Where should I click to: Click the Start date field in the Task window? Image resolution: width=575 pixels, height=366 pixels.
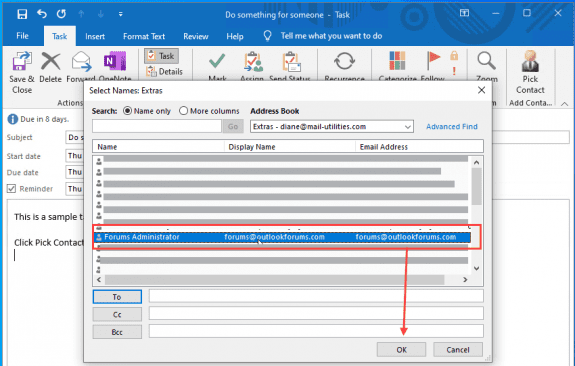click(74, 156)
